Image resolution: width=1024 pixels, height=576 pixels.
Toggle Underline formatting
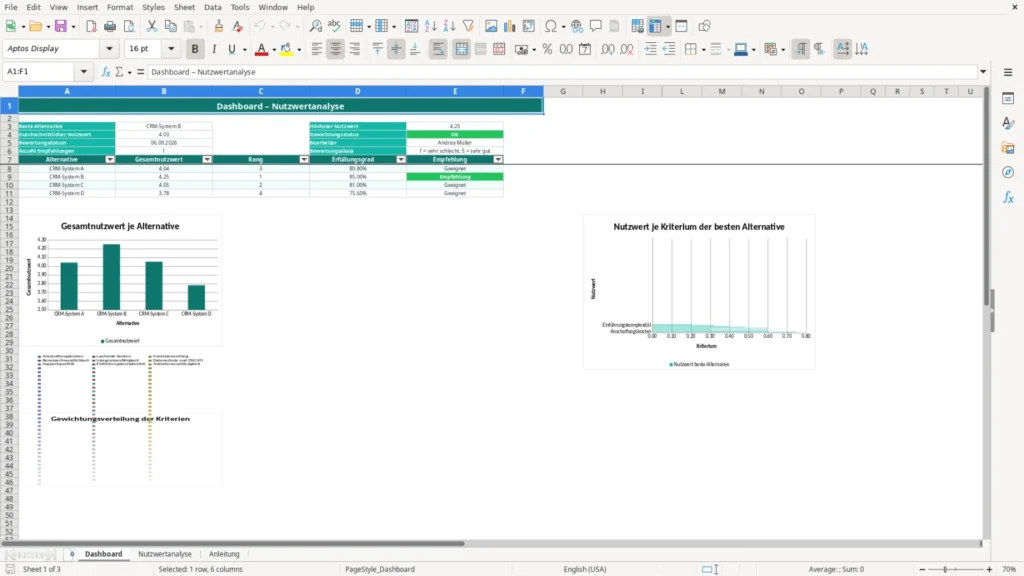232,49
